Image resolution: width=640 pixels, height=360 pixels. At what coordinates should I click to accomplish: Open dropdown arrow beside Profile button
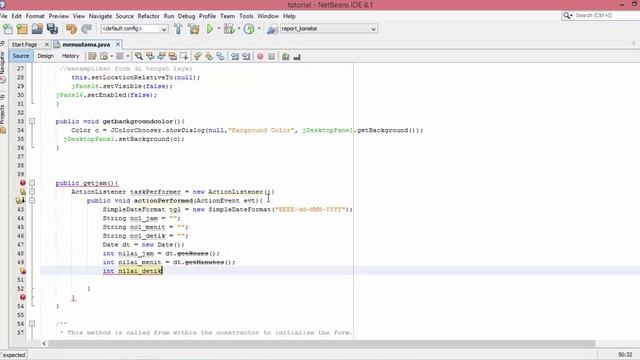click(259, 29)
